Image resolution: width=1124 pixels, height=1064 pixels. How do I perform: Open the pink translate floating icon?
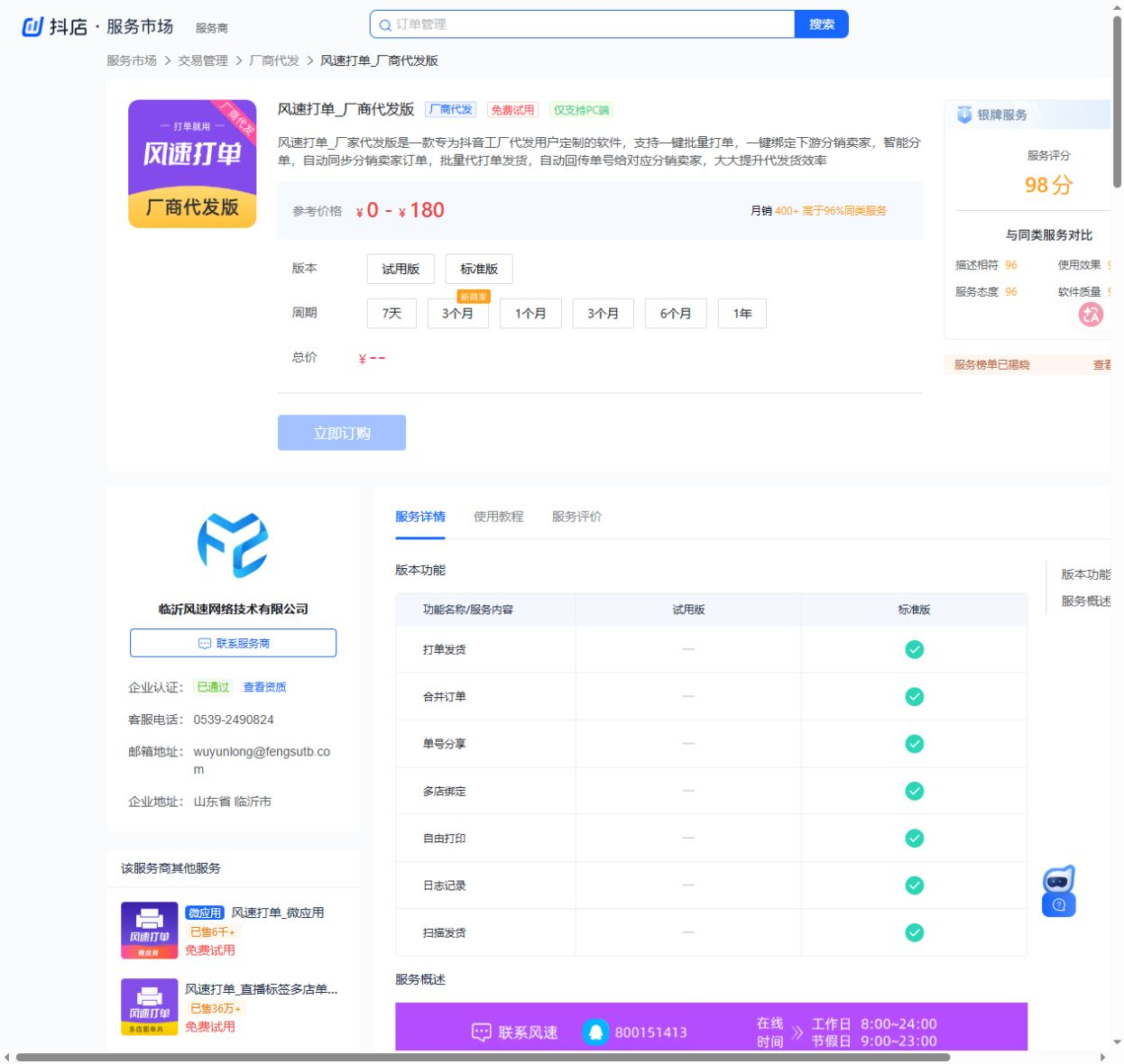pos(1091,315)
